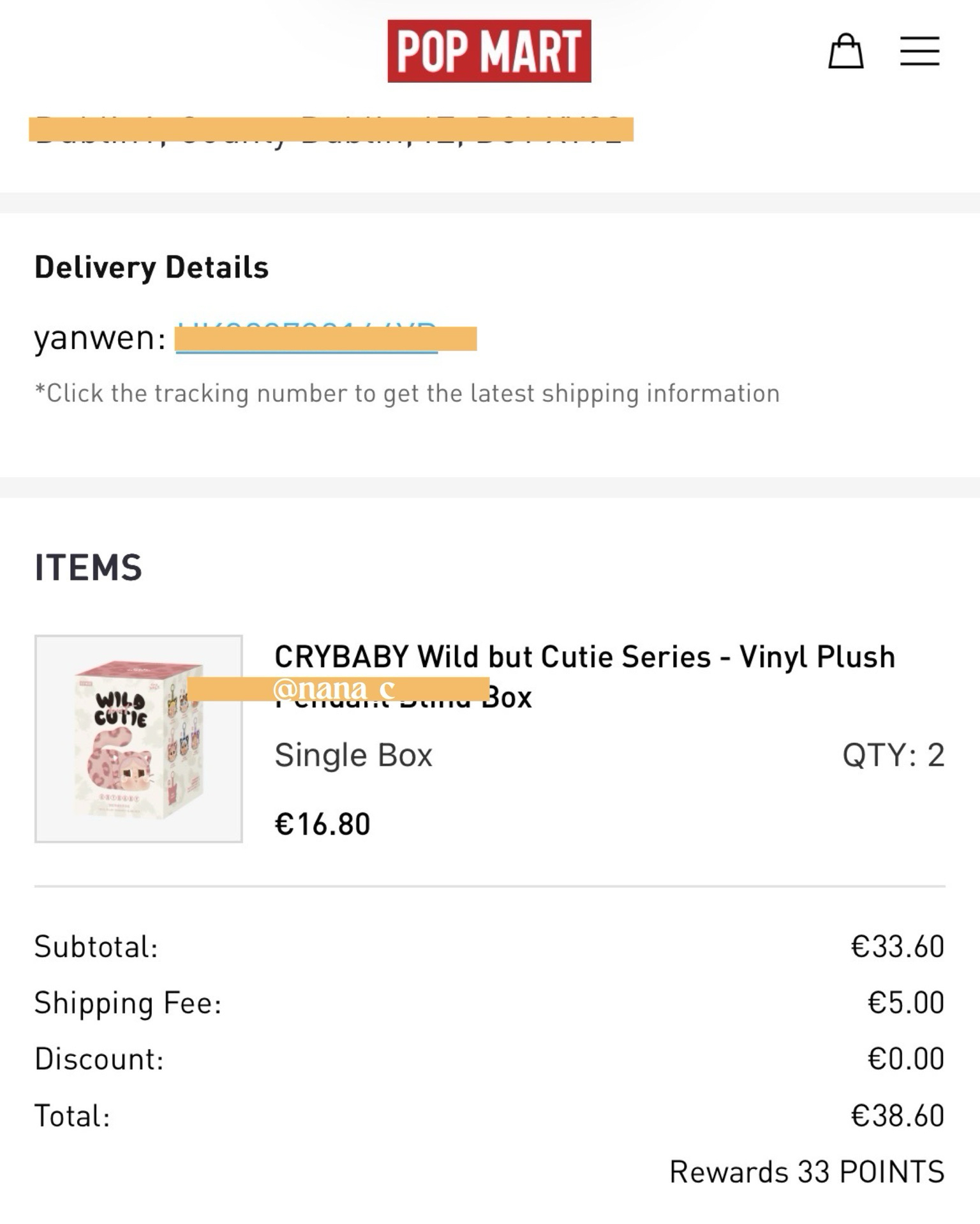Click the €38.60 order total

(897, 1116)
